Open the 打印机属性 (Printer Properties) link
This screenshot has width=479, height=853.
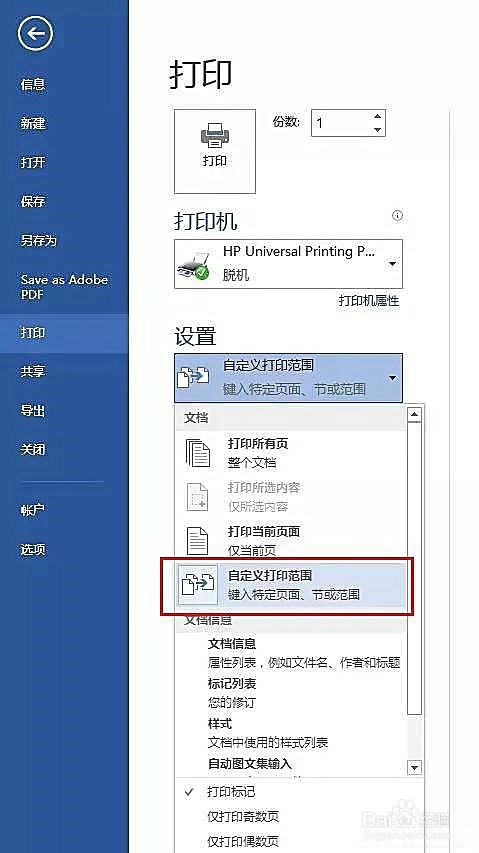[369, 300]
